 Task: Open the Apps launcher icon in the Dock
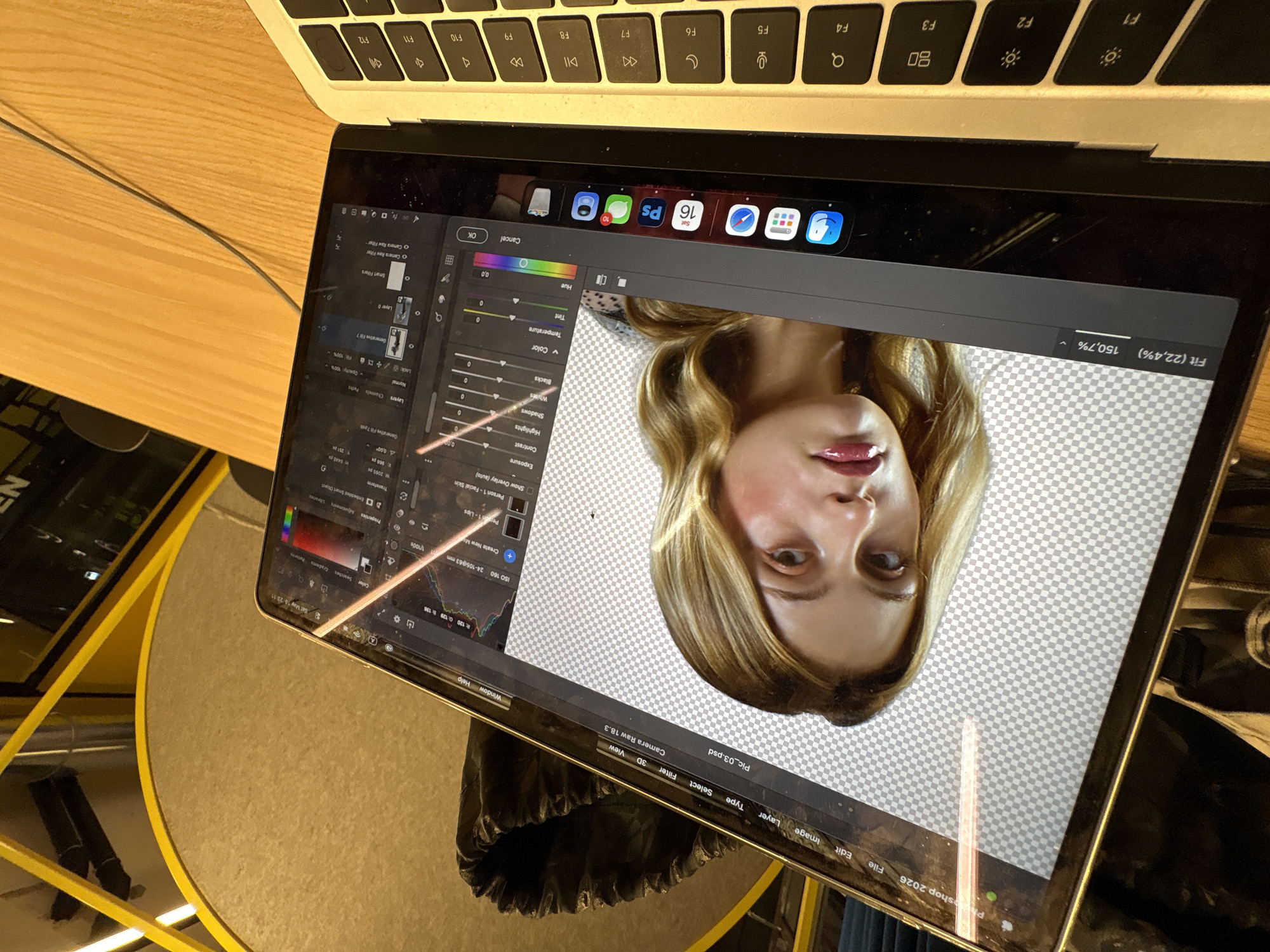(x=782, y=224)
